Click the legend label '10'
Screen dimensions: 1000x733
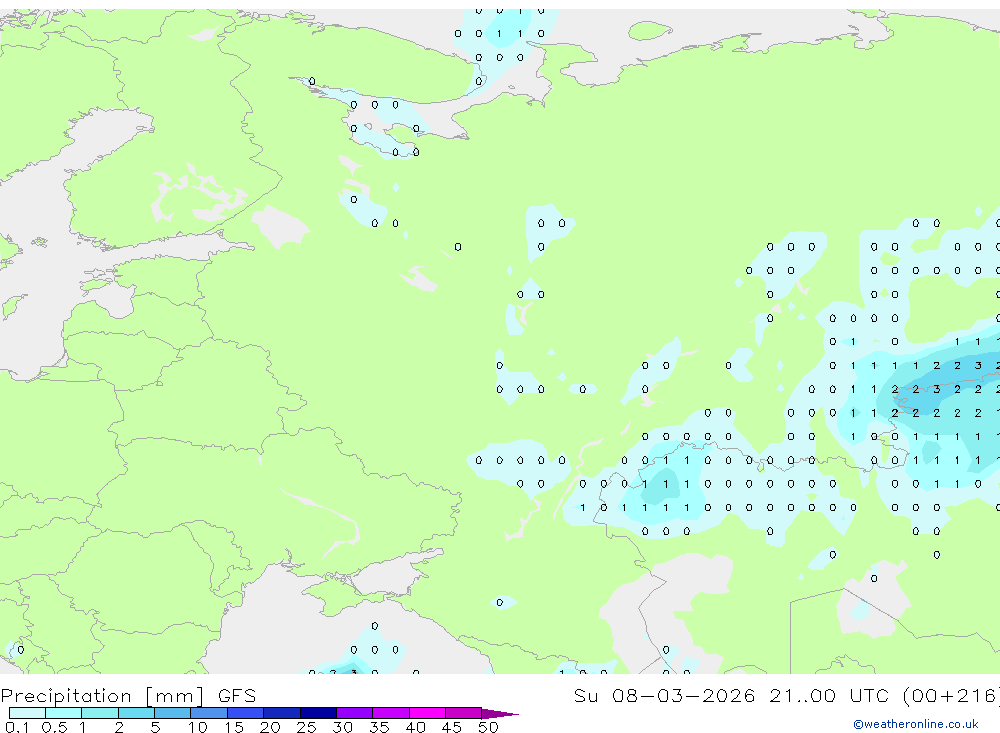[198, 727]
